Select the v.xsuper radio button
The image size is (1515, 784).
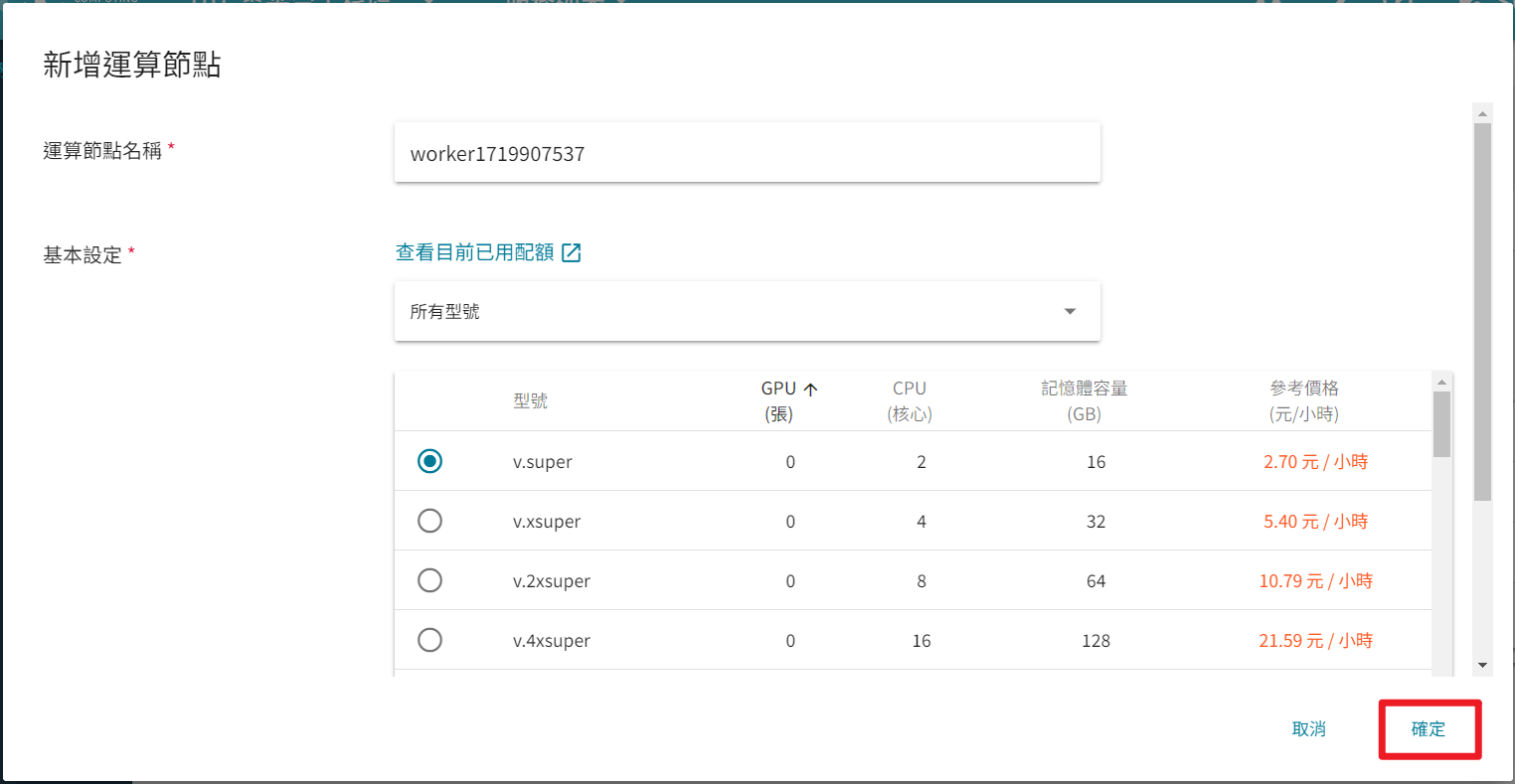click(x=429, y=521)
